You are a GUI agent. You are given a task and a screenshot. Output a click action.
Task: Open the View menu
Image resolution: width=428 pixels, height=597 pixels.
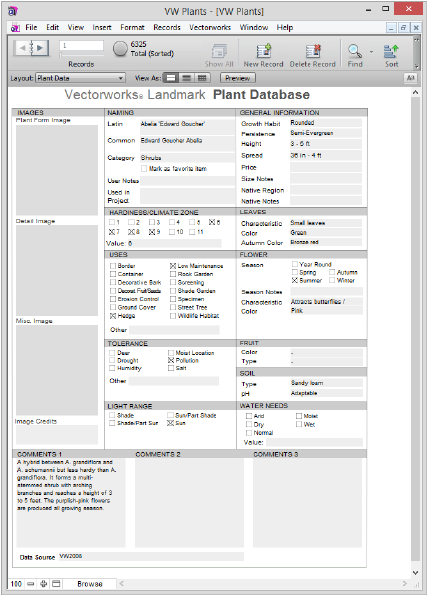(76, 27)
